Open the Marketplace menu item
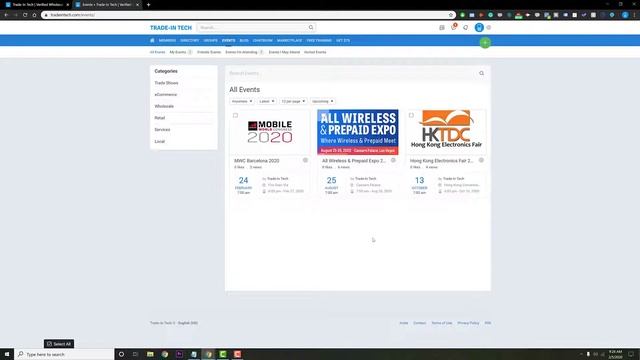This screenshot has width=640, height=360. point(289,40)
